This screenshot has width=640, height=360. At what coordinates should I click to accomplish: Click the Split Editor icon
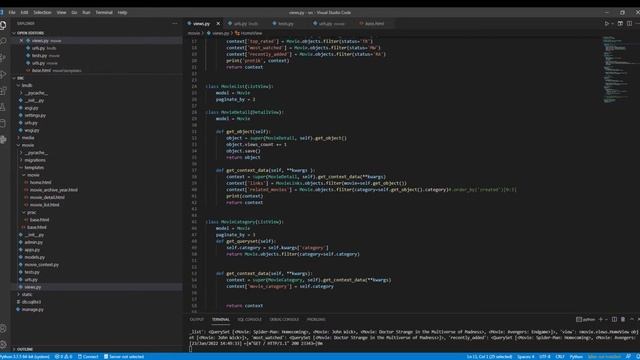coord(629,24)
